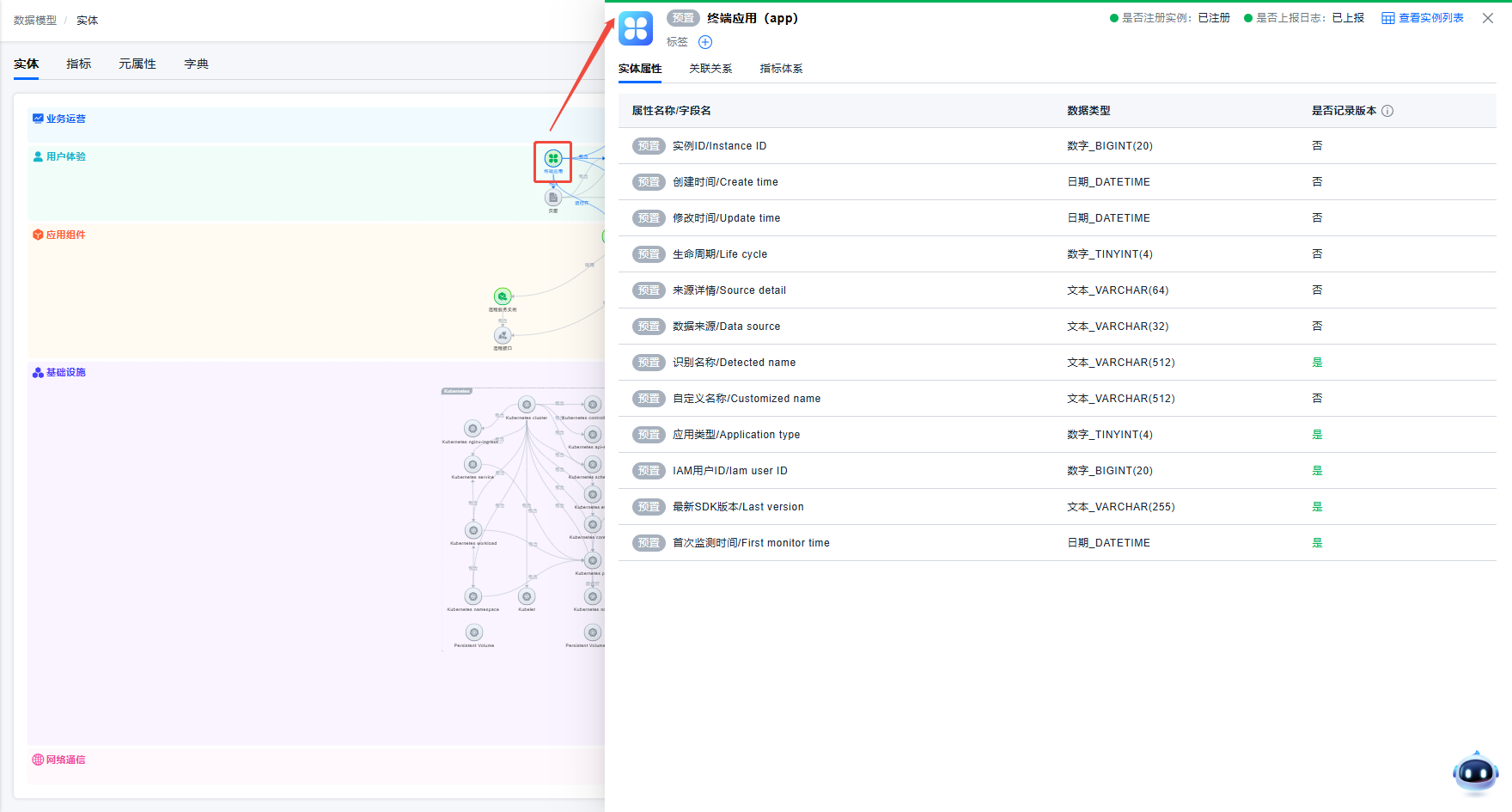Select the Kubernetes namespace node

pos(473,596)
